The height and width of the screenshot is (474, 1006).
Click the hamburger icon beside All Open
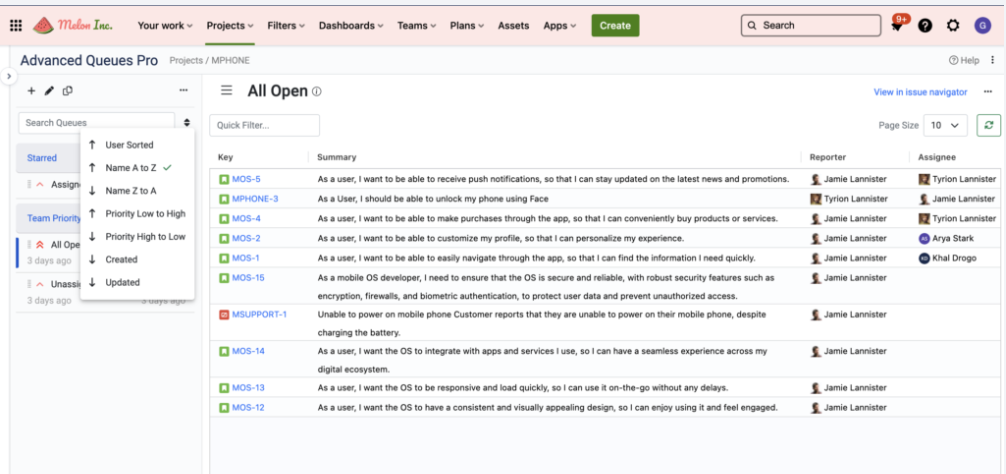(x=227, y=91)
